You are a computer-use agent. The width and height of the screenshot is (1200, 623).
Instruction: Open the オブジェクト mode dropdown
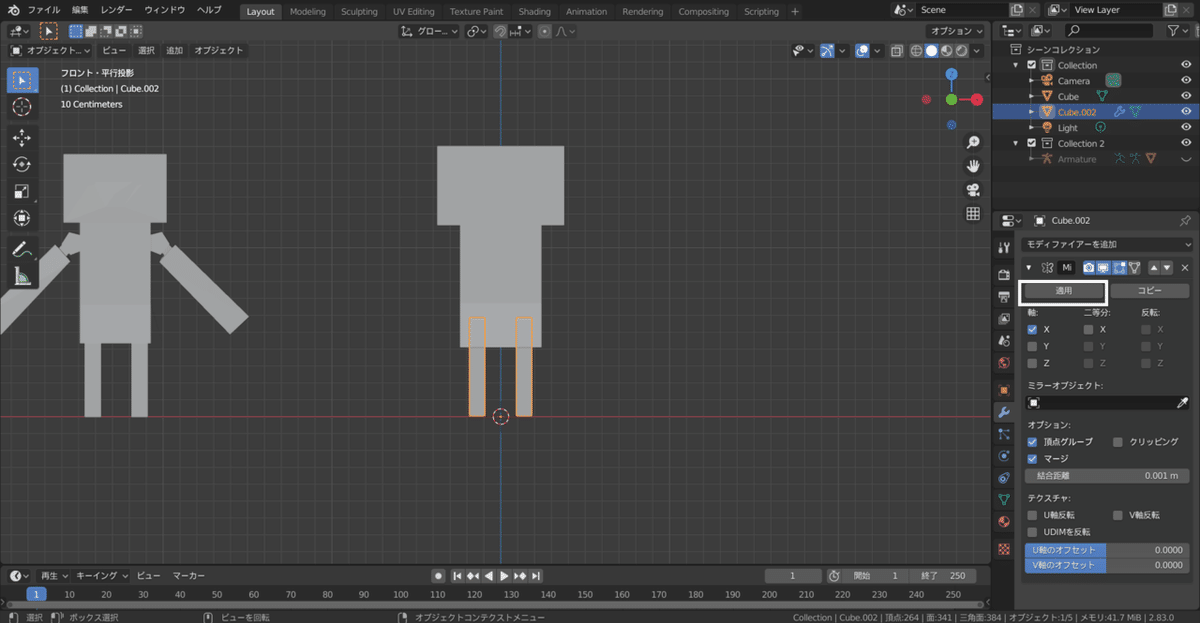(x=51, y=50)
